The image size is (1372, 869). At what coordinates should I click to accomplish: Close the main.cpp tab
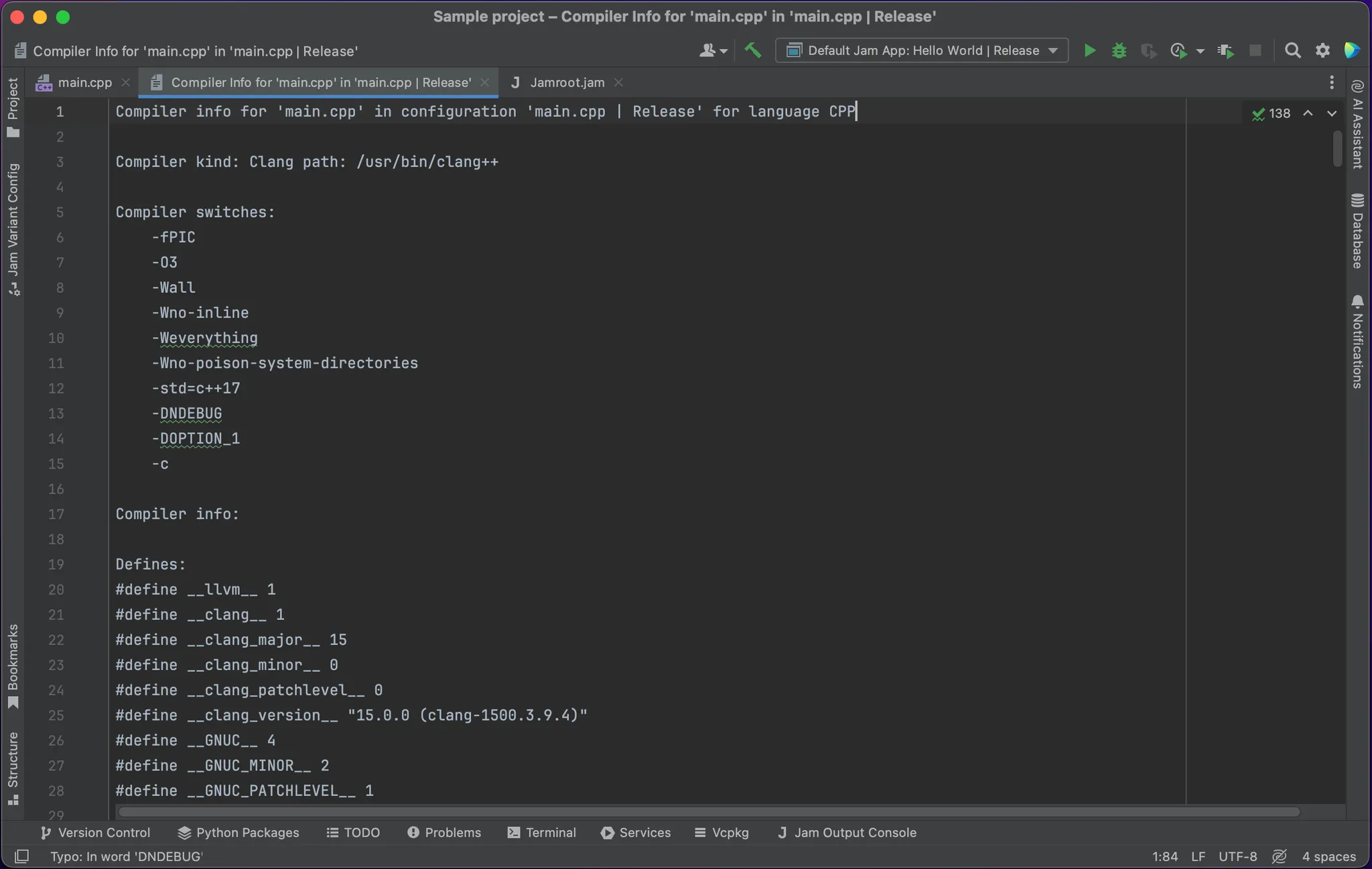point(125,82)
